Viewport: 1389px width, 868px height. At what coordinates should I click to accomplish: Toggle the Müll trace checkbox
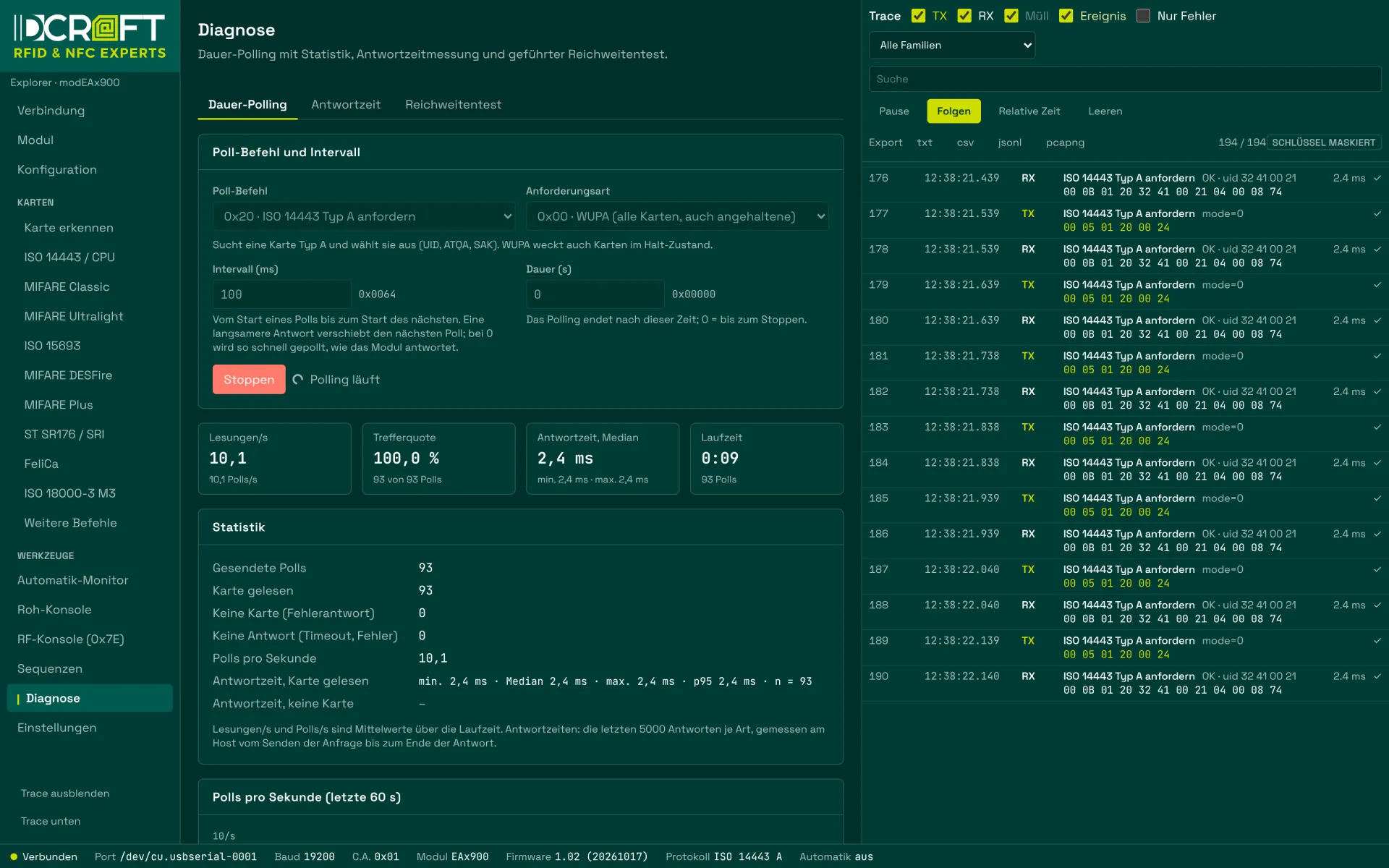coord(1011,16)
